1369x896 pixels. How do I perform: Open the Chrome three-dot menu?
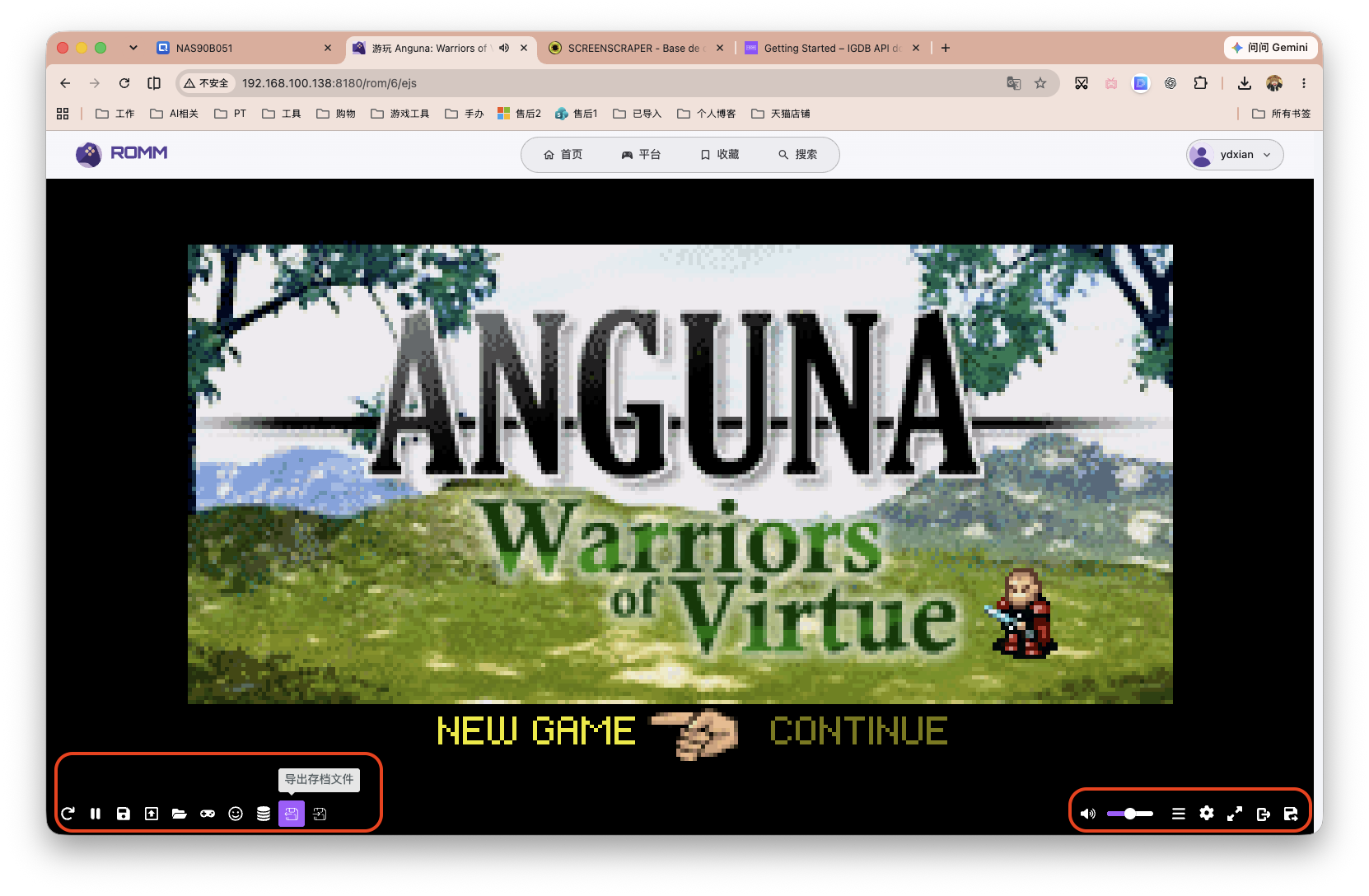pyautogui.click(x=1304, y=83)
